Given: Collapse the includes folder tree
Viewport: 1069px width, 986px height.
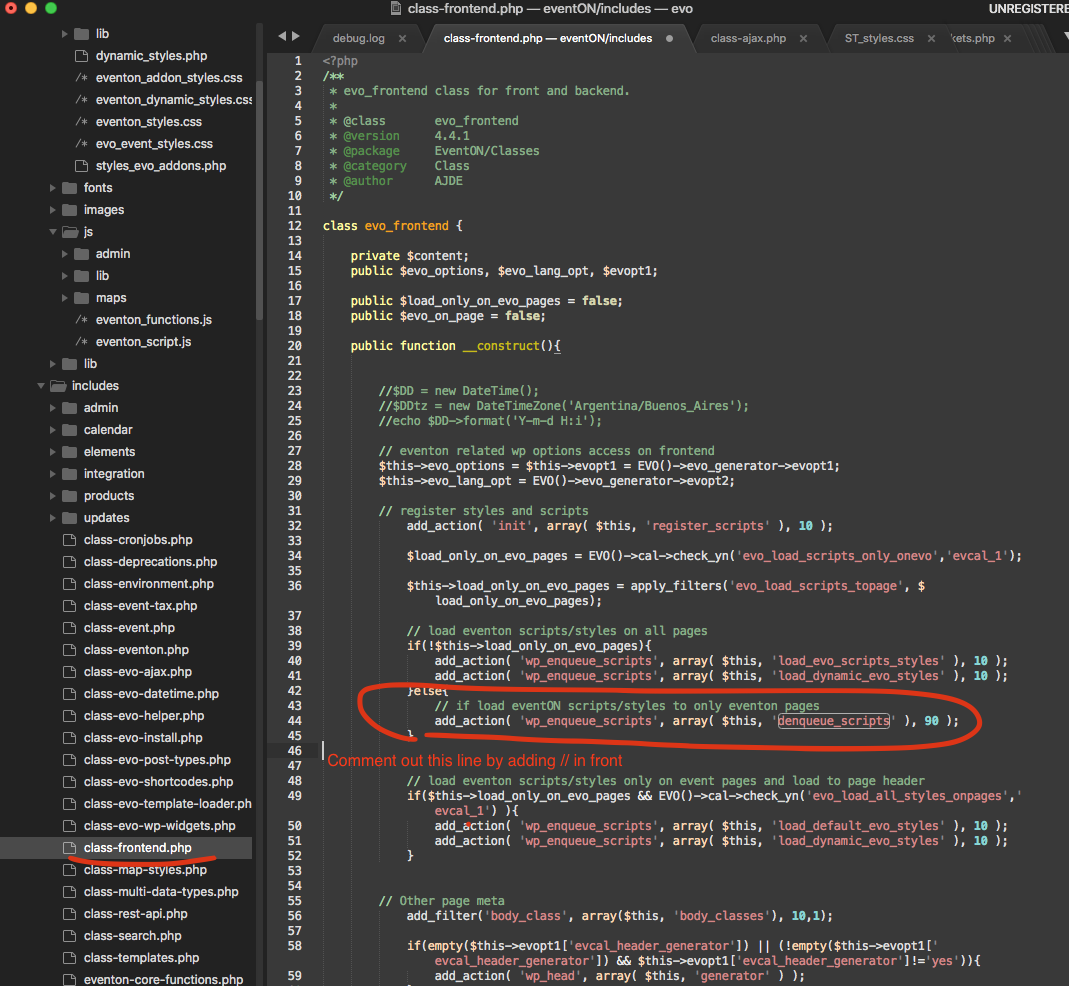Looking at the screenshot, I should point(41,386).
